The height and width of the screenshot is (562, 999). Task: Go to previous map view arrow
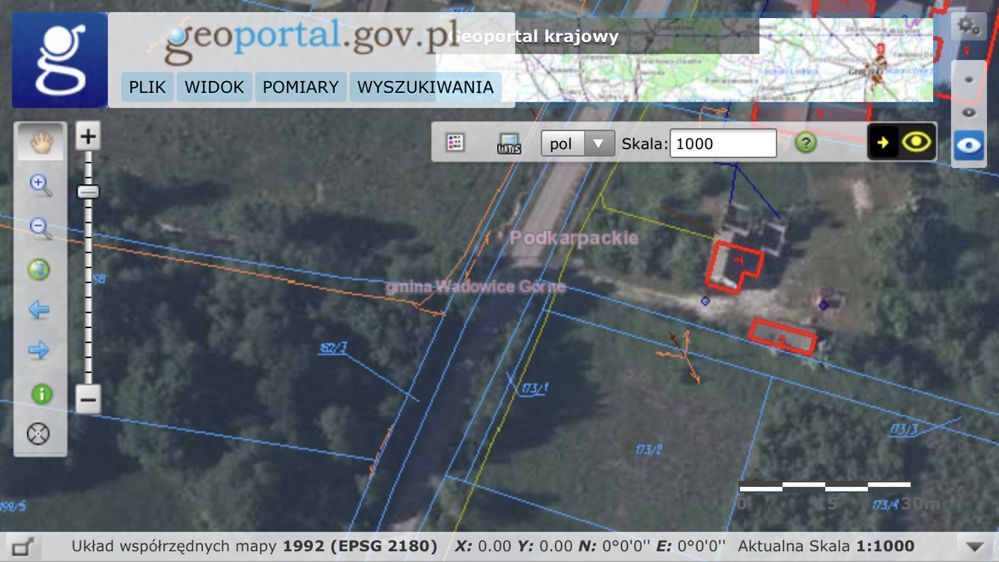[x=39, y=310]
